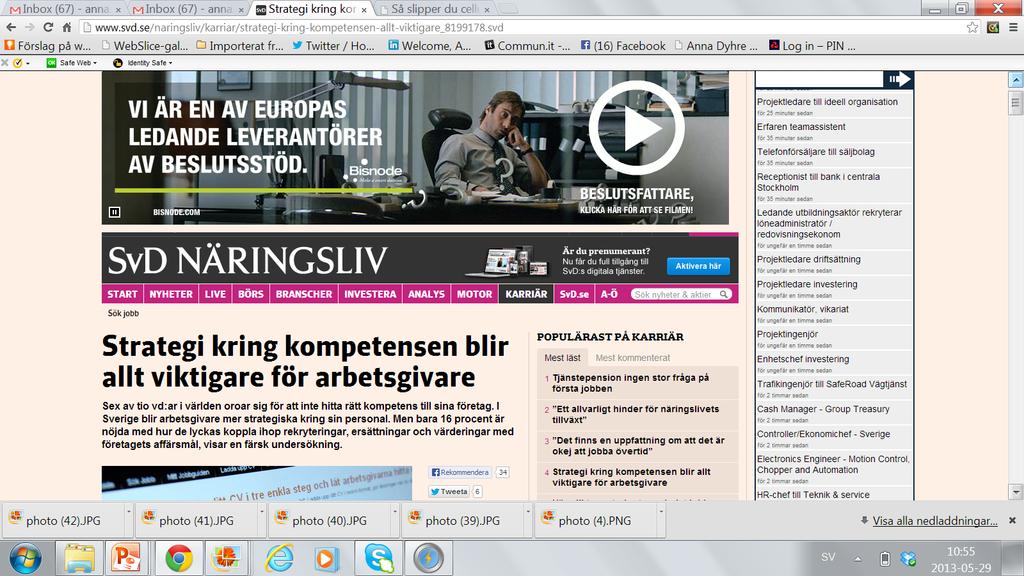Open PowerPoint from taskbar

point(127,559)
